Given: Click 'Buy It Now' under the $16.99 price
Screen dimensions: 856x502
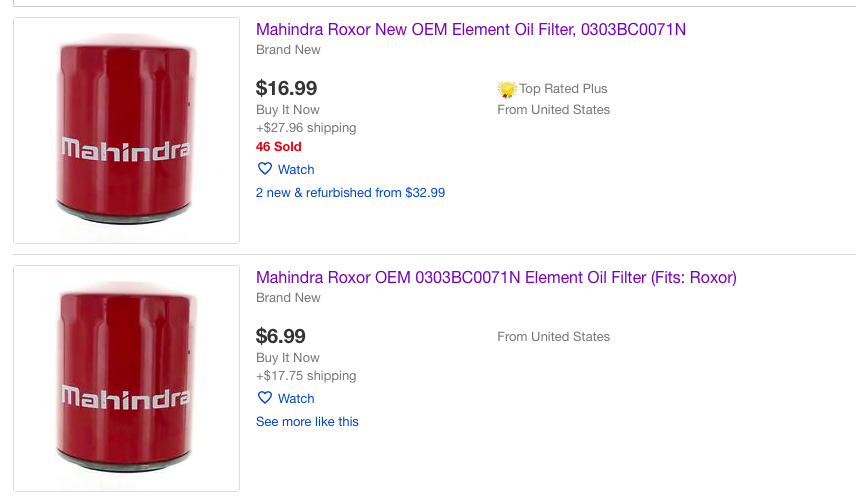Looking at the screenshot, I should (x=288, y=110).
